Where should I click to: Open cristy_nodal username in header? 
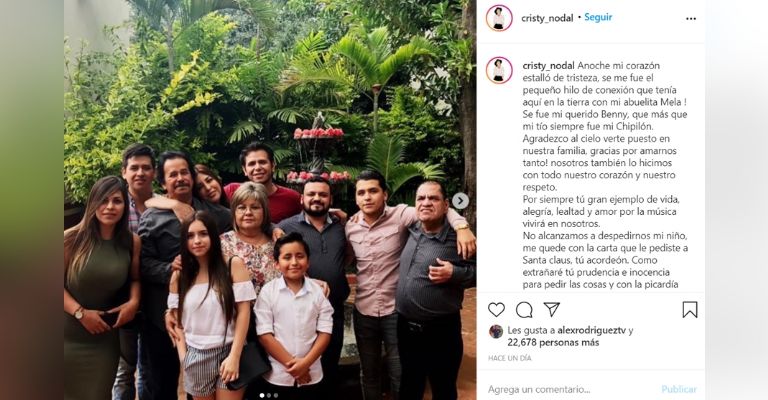(x=547, y=19)
